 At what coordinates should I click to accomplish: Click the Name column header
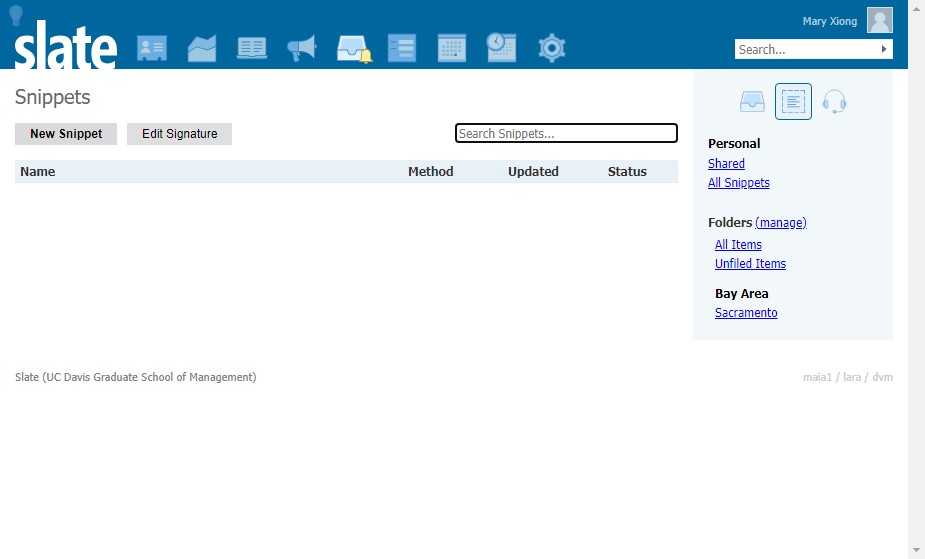(38, 172)
